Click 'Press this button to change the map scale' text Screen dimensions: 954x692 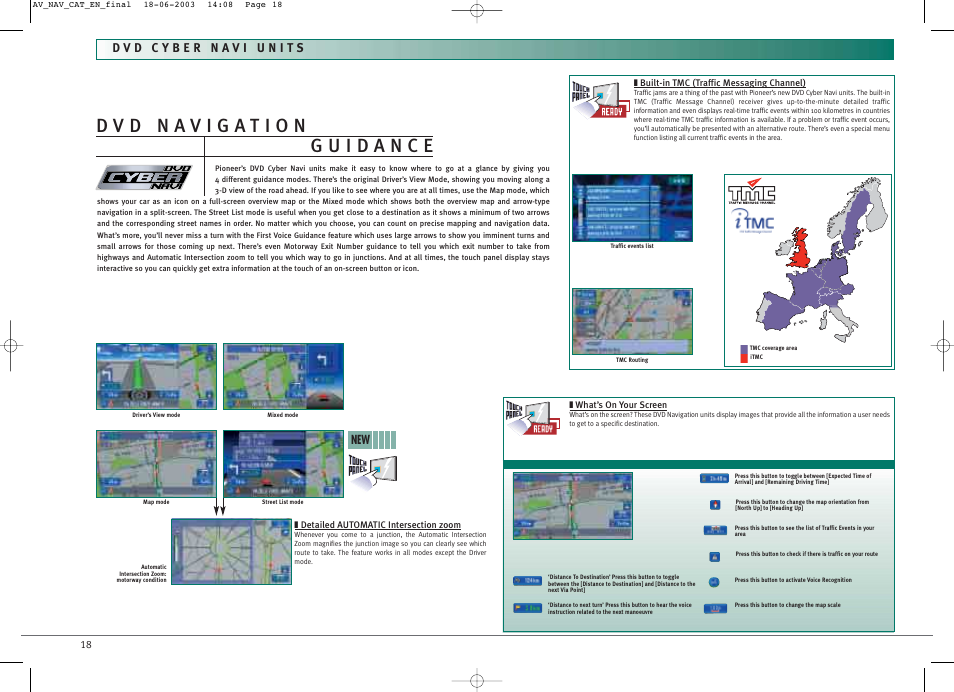(x=787, y=605)
